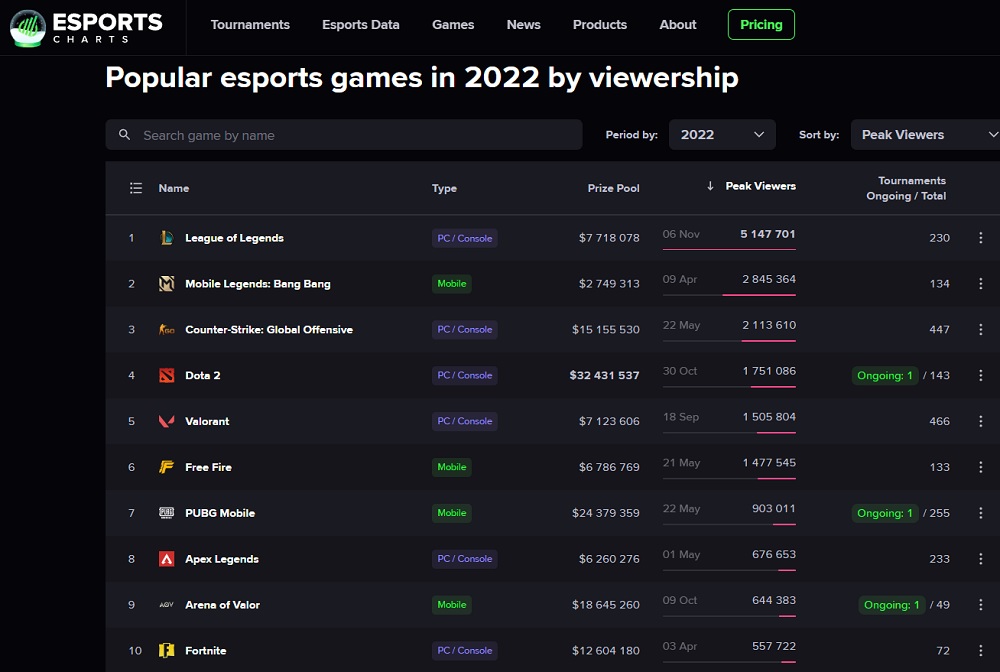This screenshot has width=1000, height=672.
Task: Click the Arena of Valor game icon
Action: (x=166, y=605)
